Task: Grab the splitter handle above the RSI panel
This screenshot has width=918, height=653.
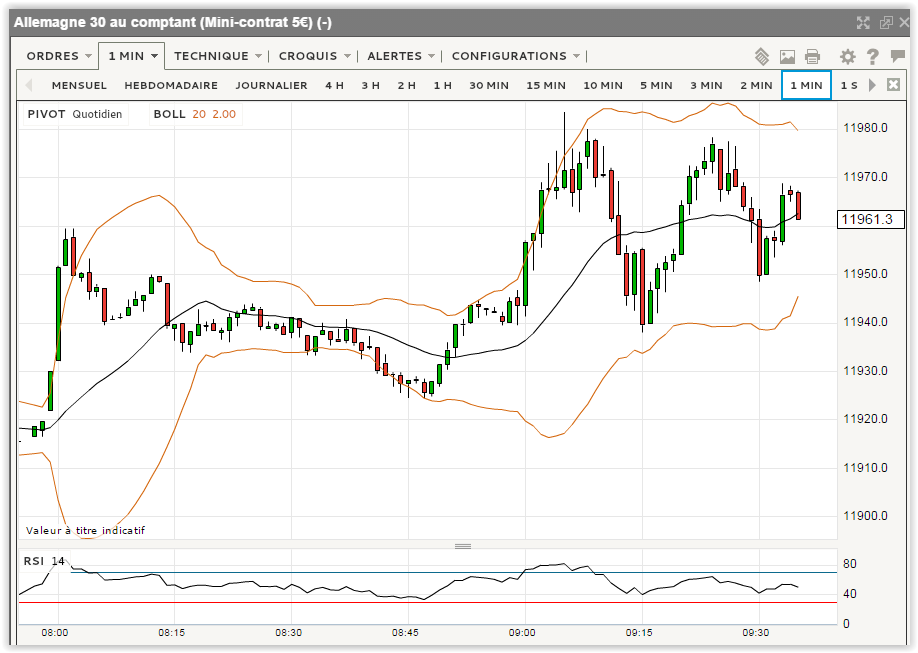Action: coord(463,546)
